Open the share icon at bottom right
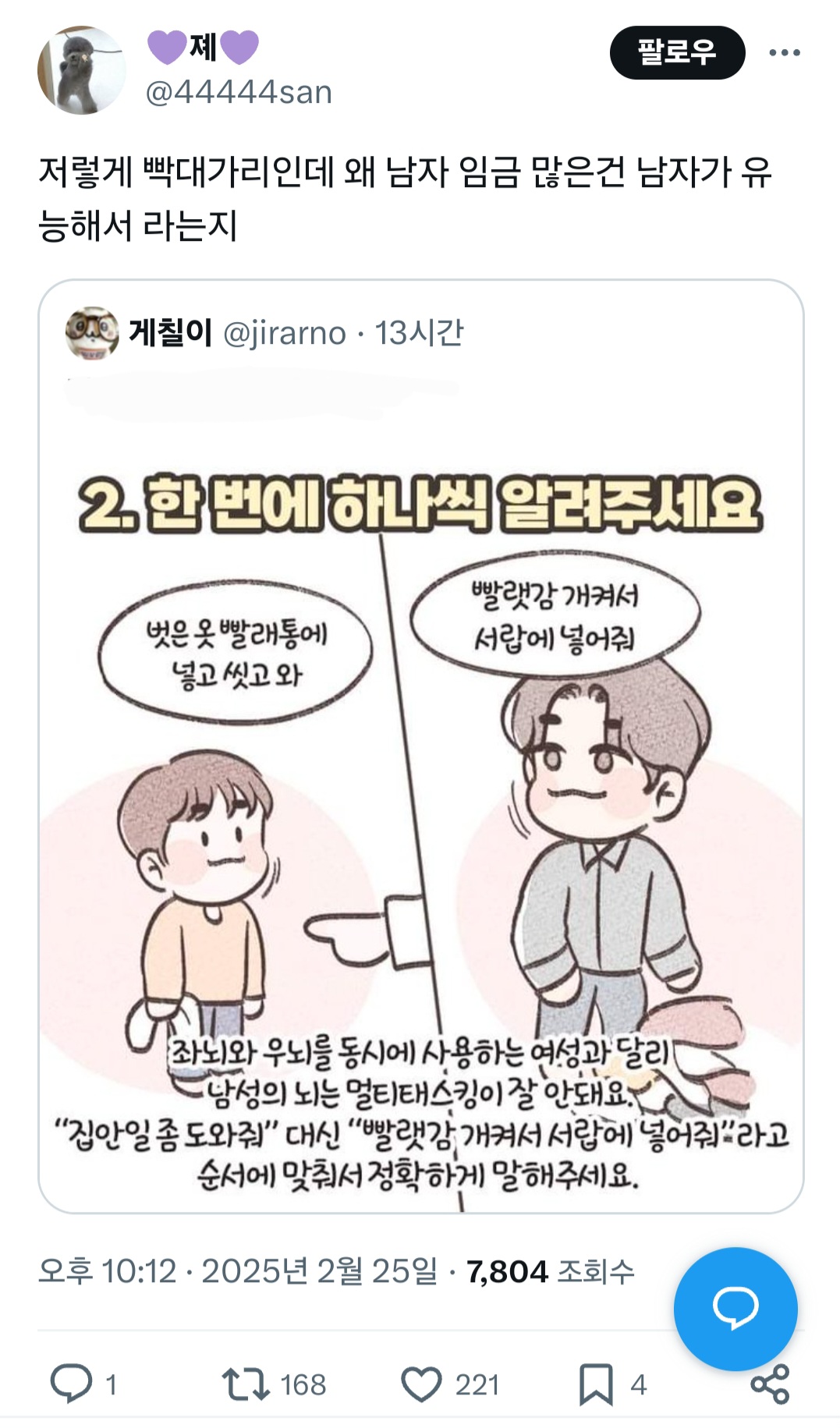 770,1384
